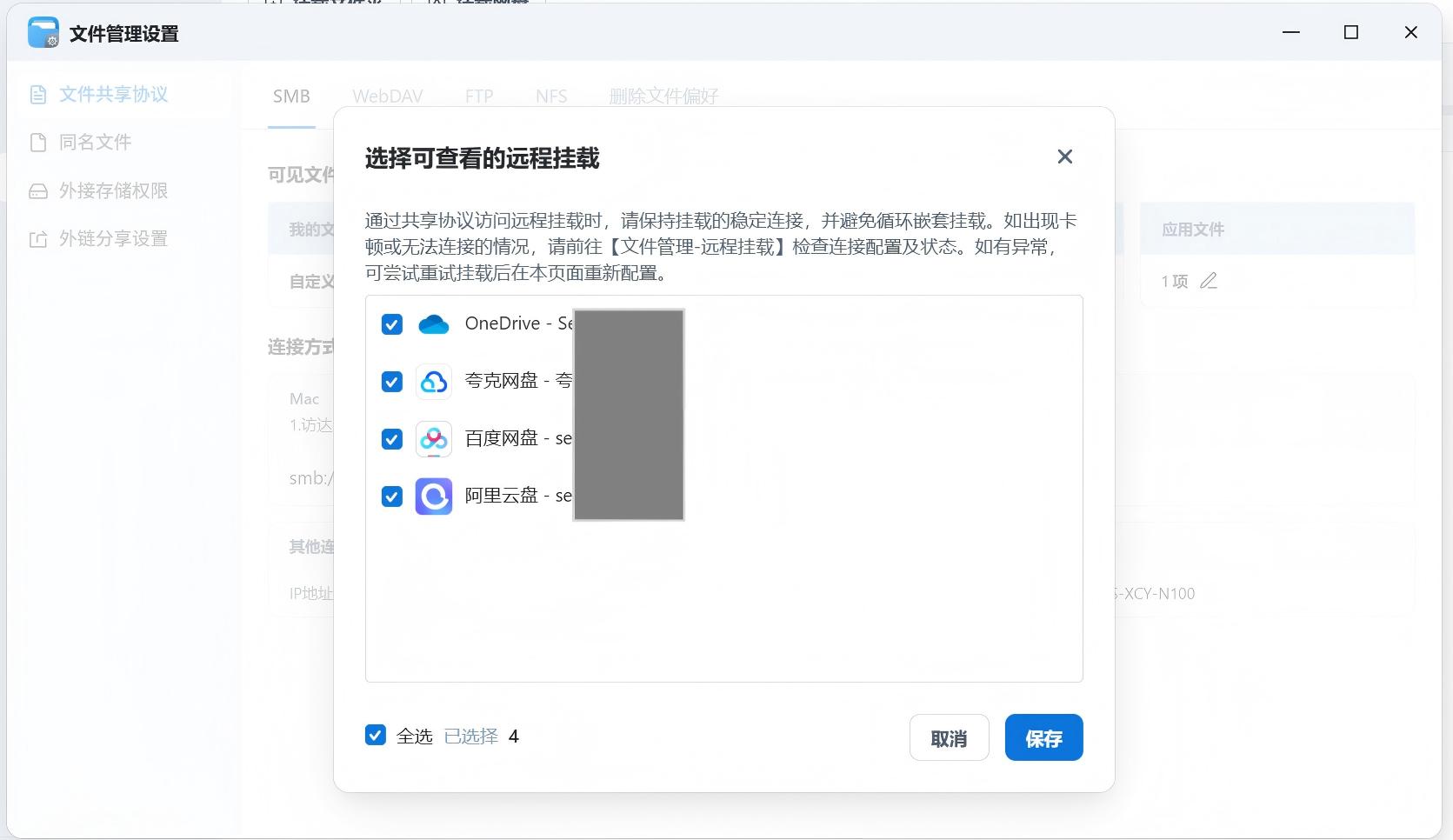1453x840 pixels.
Task: Click the edit pencil beside 1项
Action: (1209, 281)
